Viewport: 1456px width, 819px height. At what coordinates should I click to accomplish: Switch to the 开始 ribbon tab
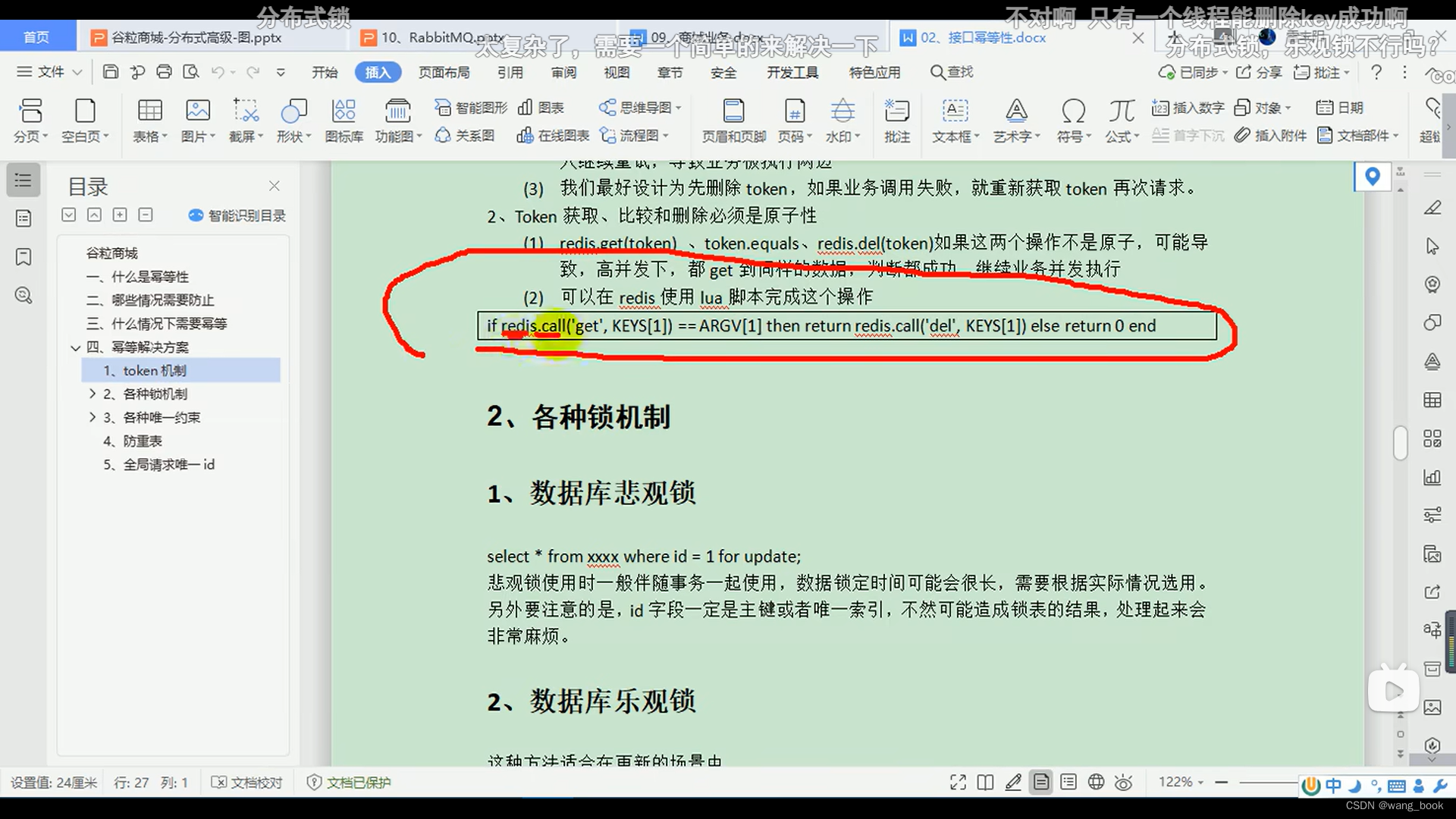pos(325,72)
